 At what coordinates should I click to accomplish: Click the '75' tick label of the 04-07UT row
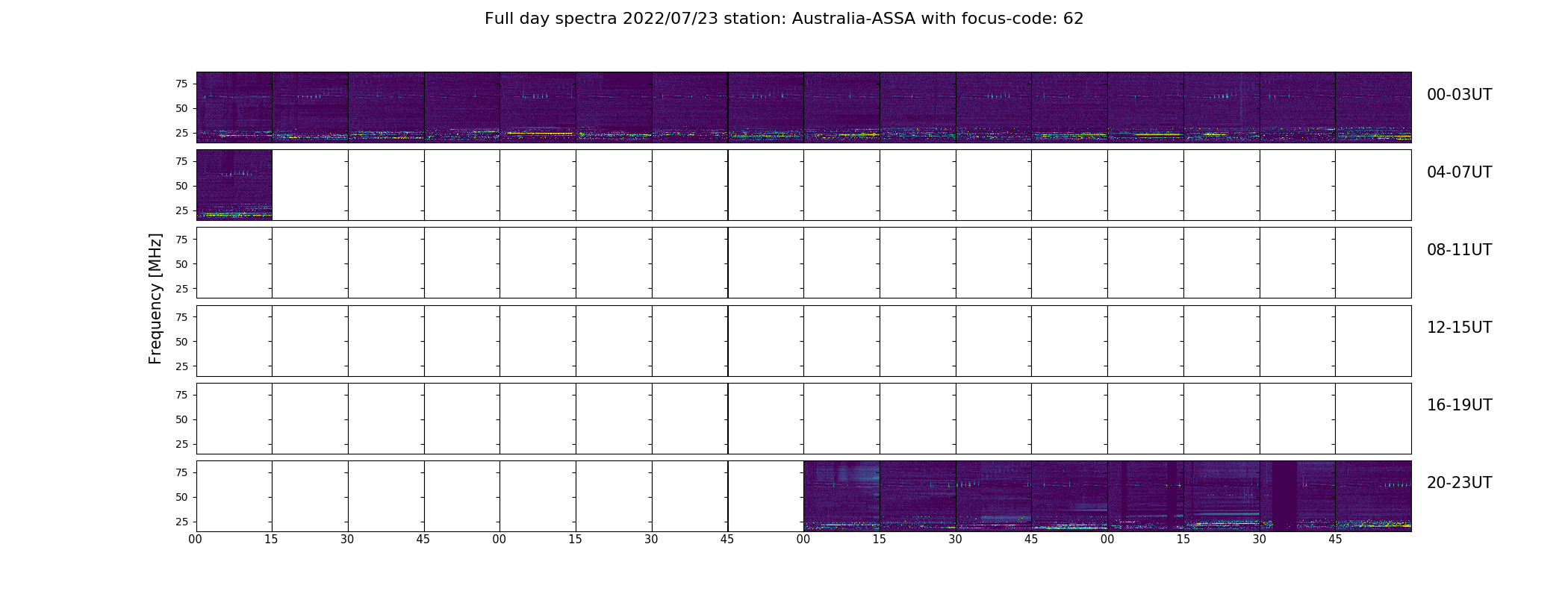pos(181,161)
